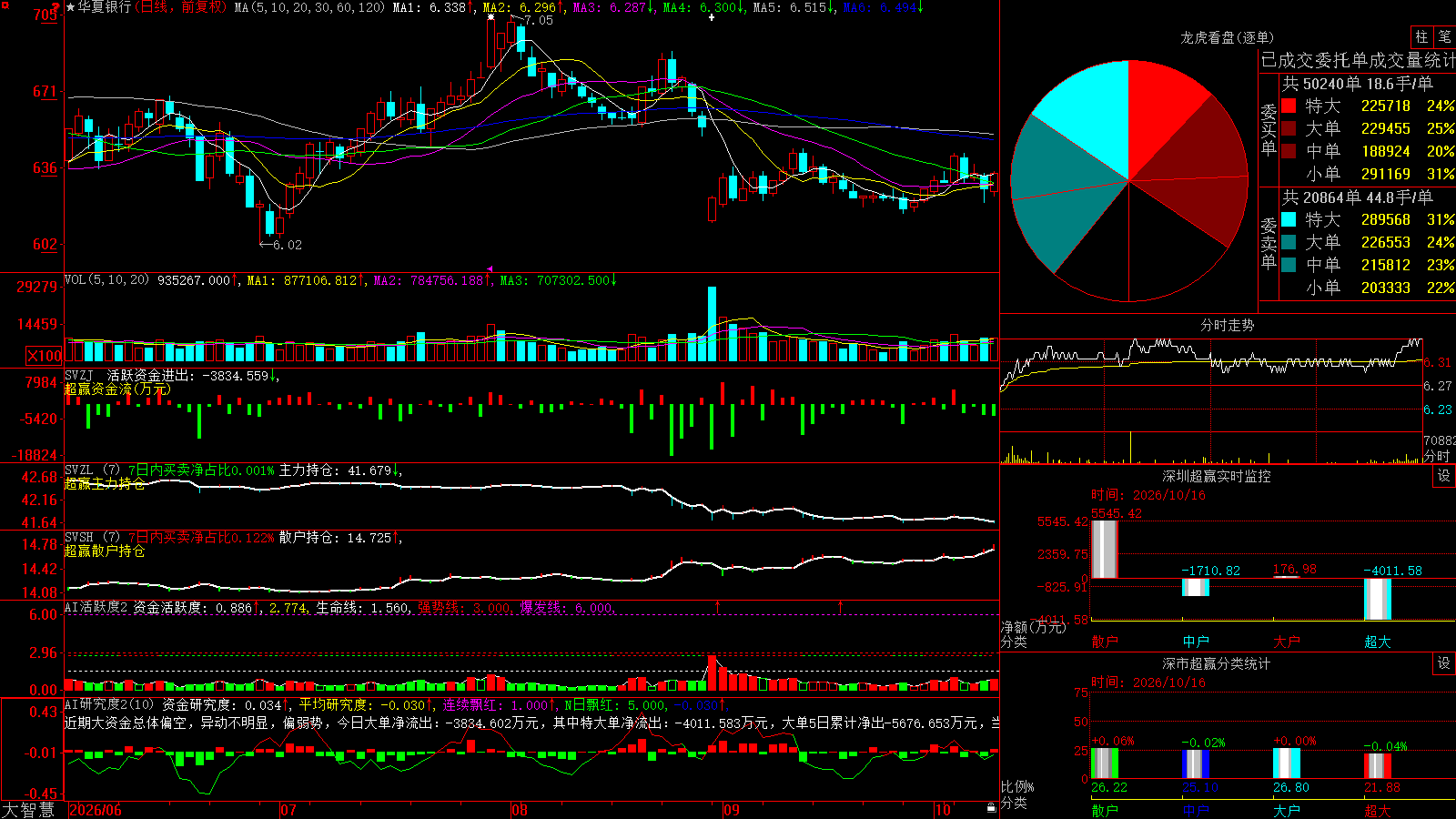Click the VOL(5,10,20) indicator label
The height and width of the screenshot is (819, 1456).
(x=106, y=280)
